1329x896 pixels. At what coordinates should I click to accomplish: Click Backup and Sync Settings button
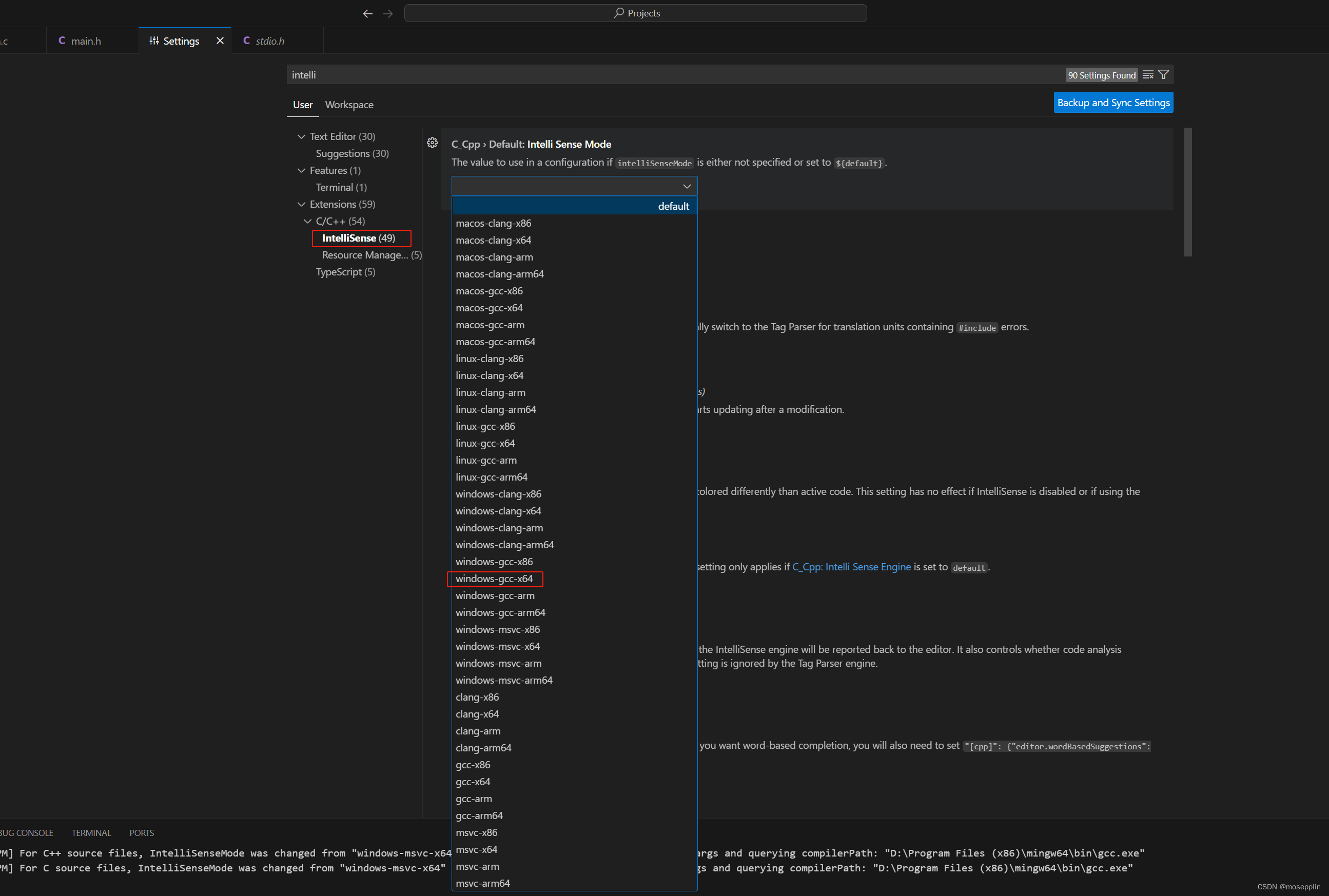(1113, 103)
